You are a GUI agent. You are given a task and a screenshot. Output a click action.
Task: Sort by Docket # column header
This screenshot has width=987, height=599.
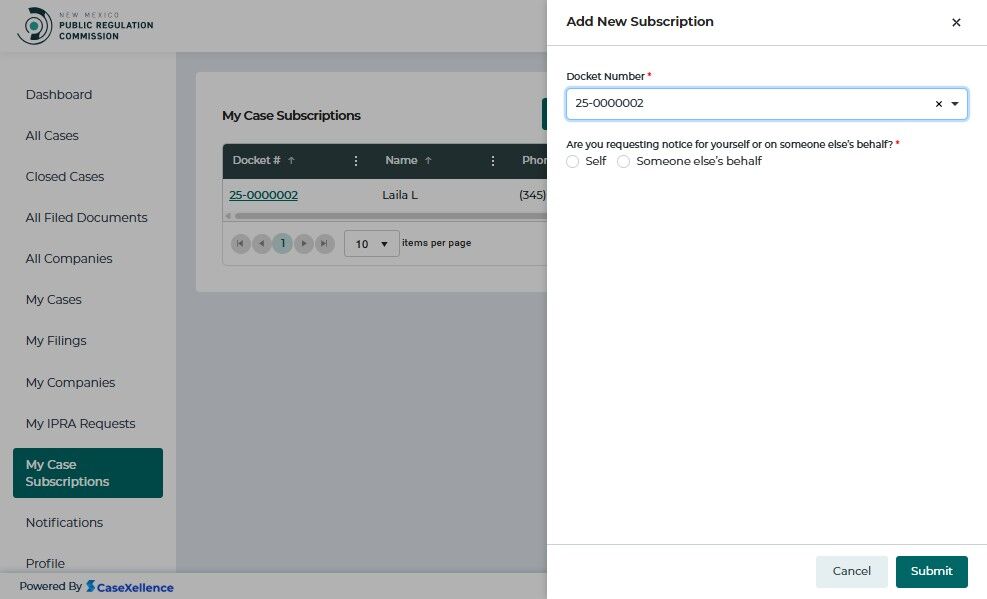pos(256,160)
